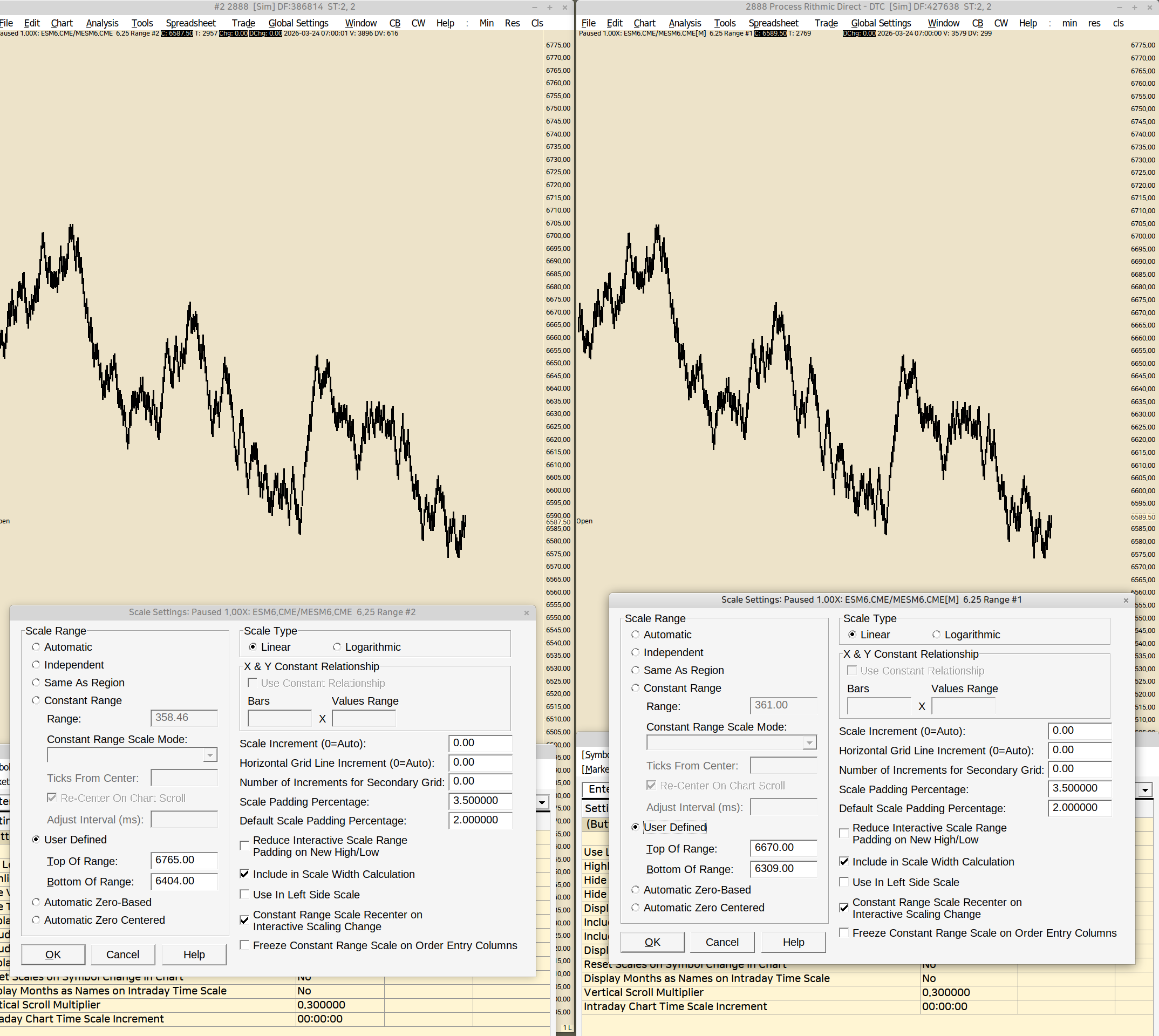Image resolution: width=1159 pixels, height=1036 pixels.
Task: Open the Chart menu in left window
Action: click(62, 23)
